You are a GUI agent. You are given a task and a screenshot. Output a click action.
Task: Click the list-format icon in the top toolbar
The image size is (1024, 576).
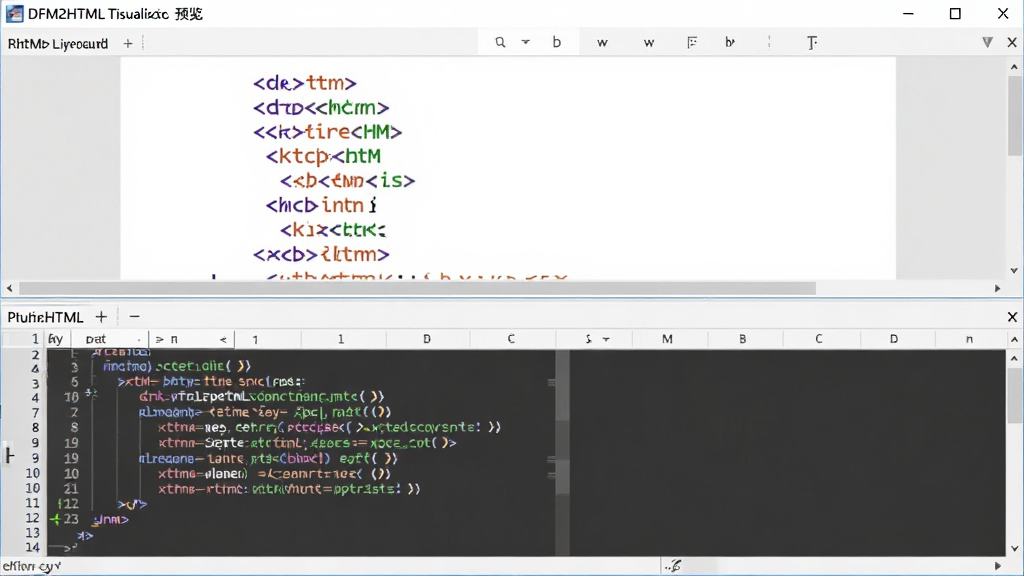692,42
